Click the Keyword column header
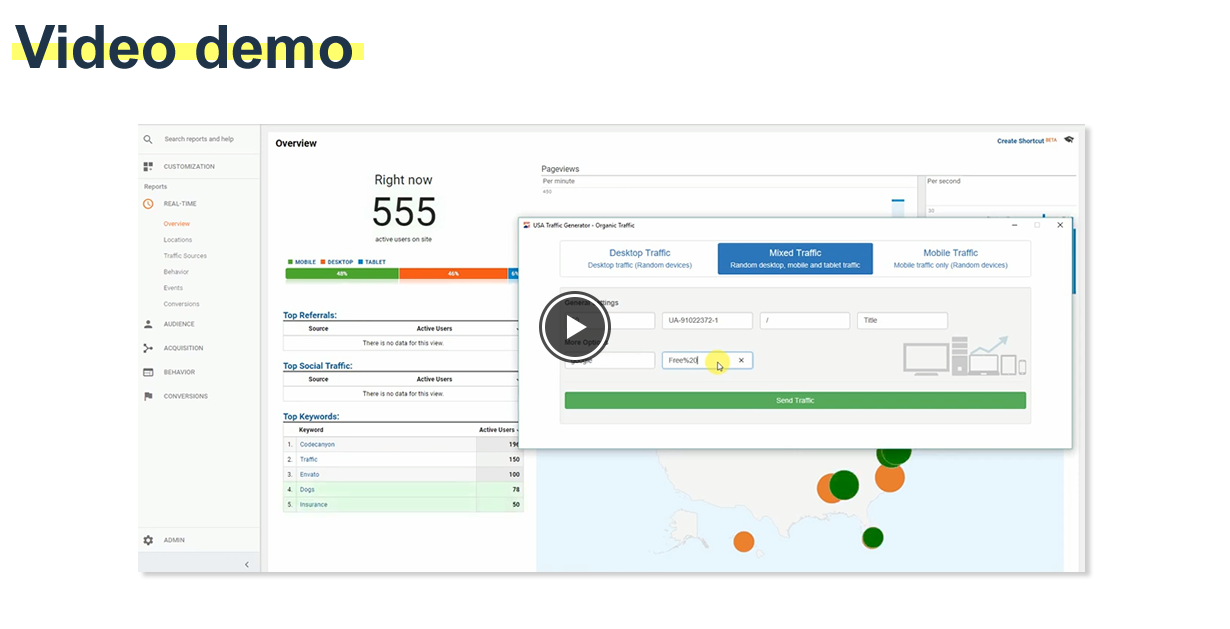Viewport: 1230px width, 629px height. 311,429
